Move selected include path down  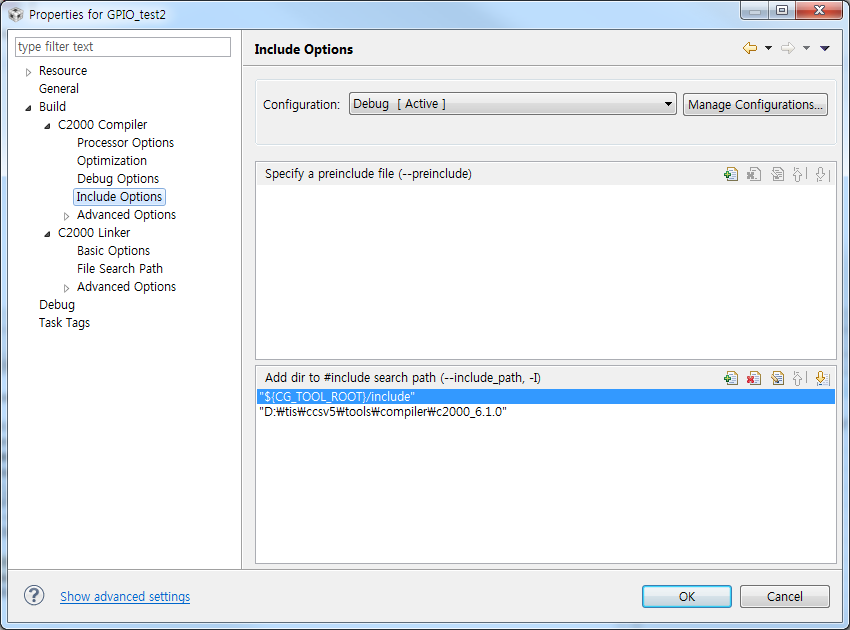pyautogui.click(x=822, y=378)
